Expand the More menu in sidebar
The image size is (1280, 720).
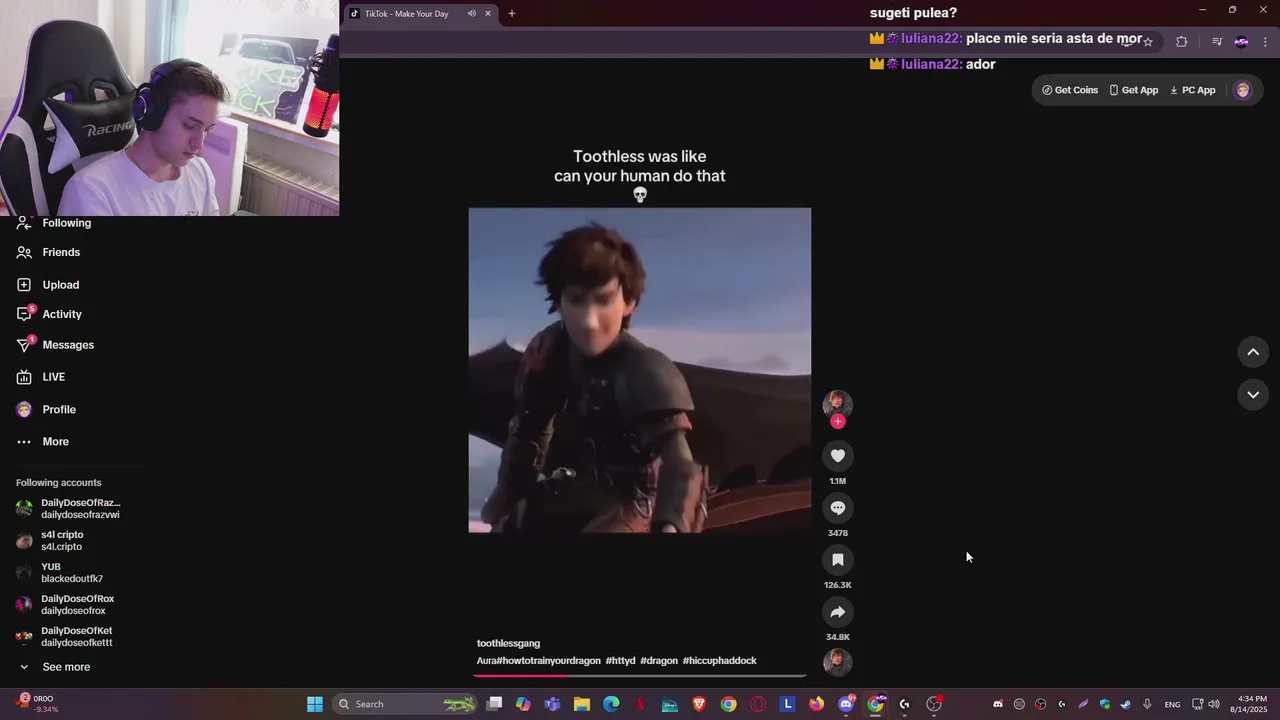click(x=43, y=441)
